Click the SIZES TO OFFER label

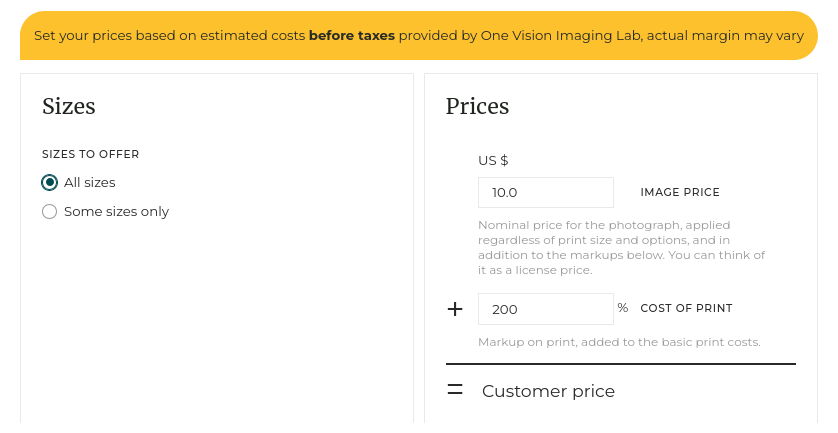91,154
